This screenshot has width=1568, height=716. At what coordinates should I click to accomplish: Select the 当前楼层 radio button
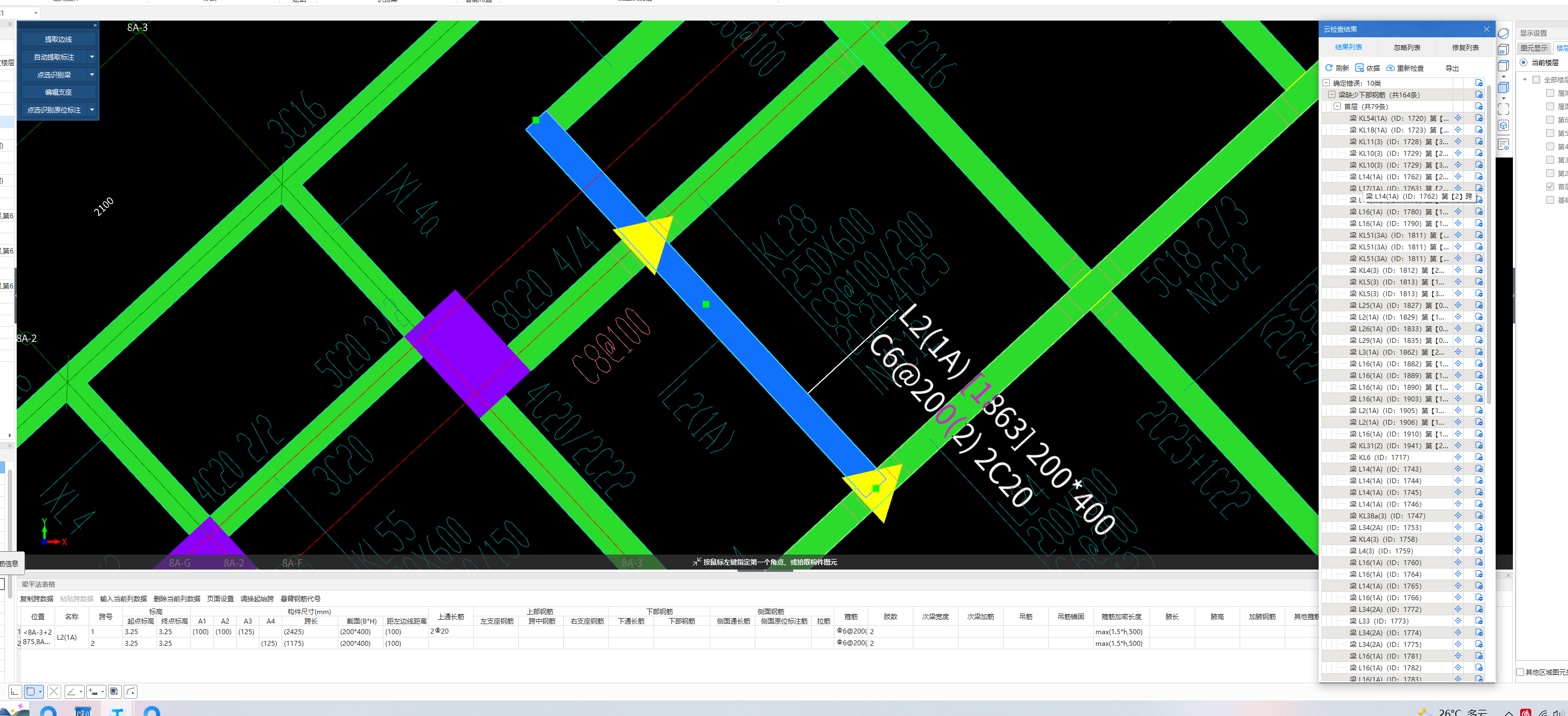[x=1523, y=63]
